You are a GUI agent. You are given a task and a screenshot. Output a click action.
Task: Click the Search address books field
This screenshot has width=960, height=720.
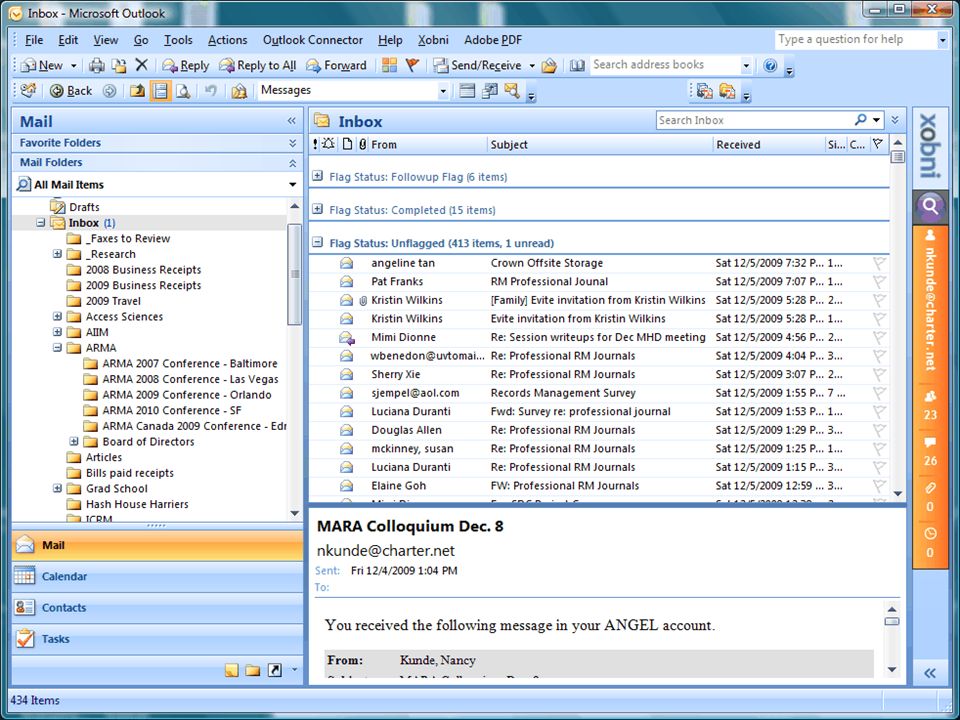click(x=665, y=65)
